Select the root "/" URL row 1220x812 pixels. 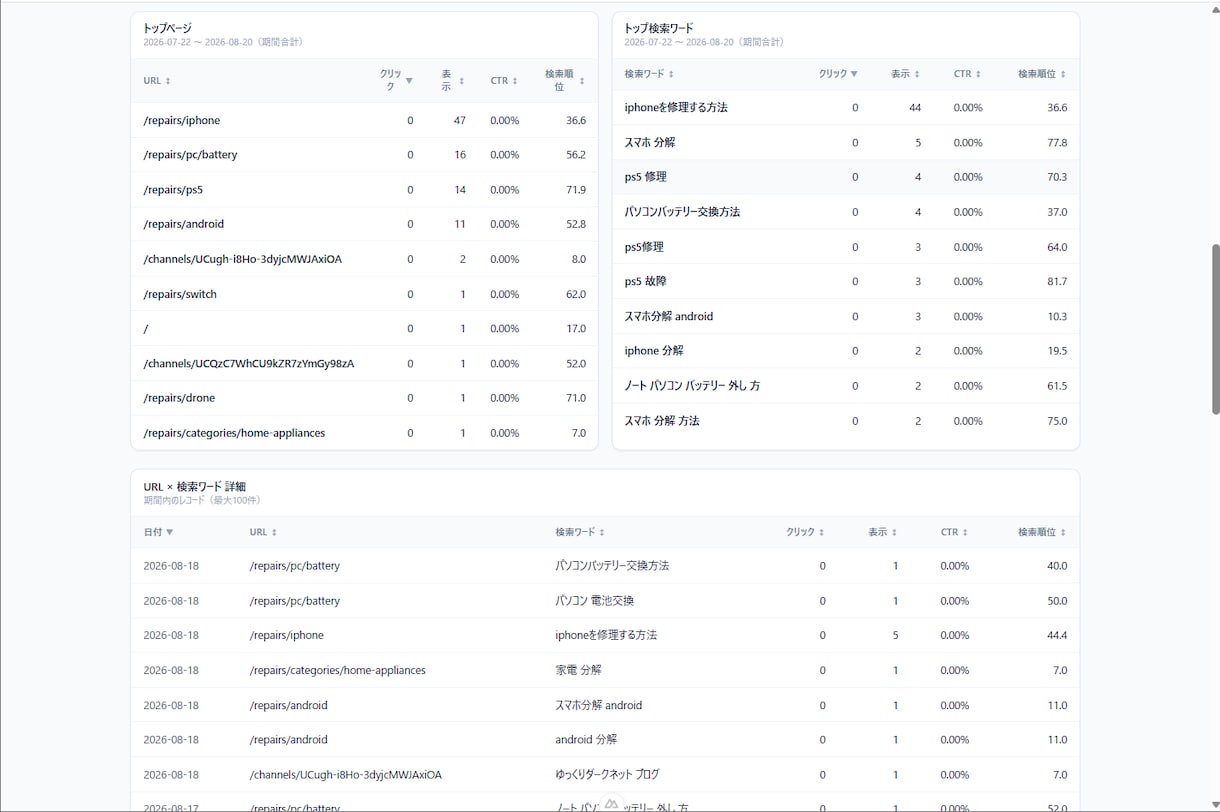click(x=364, y=328)
